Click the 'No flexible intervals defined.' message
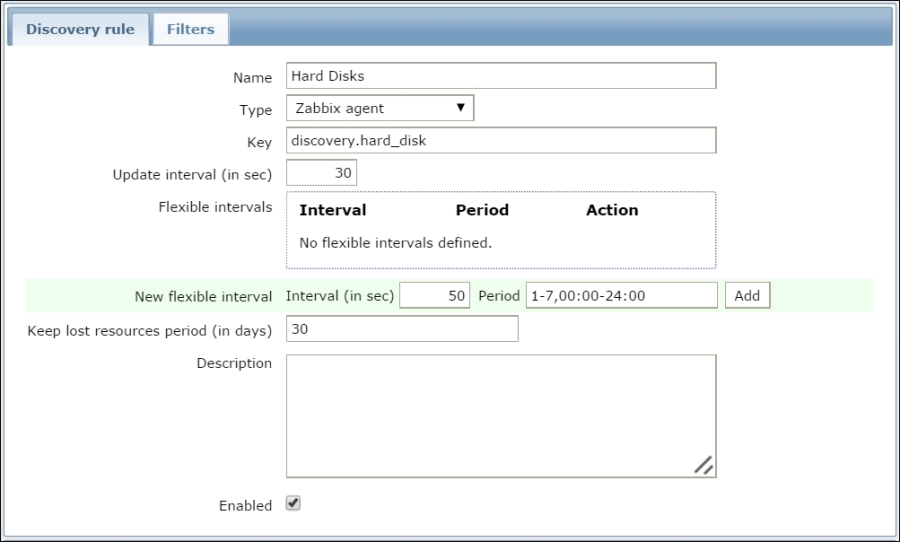The image size is (900, 542). tap(396, 242)
